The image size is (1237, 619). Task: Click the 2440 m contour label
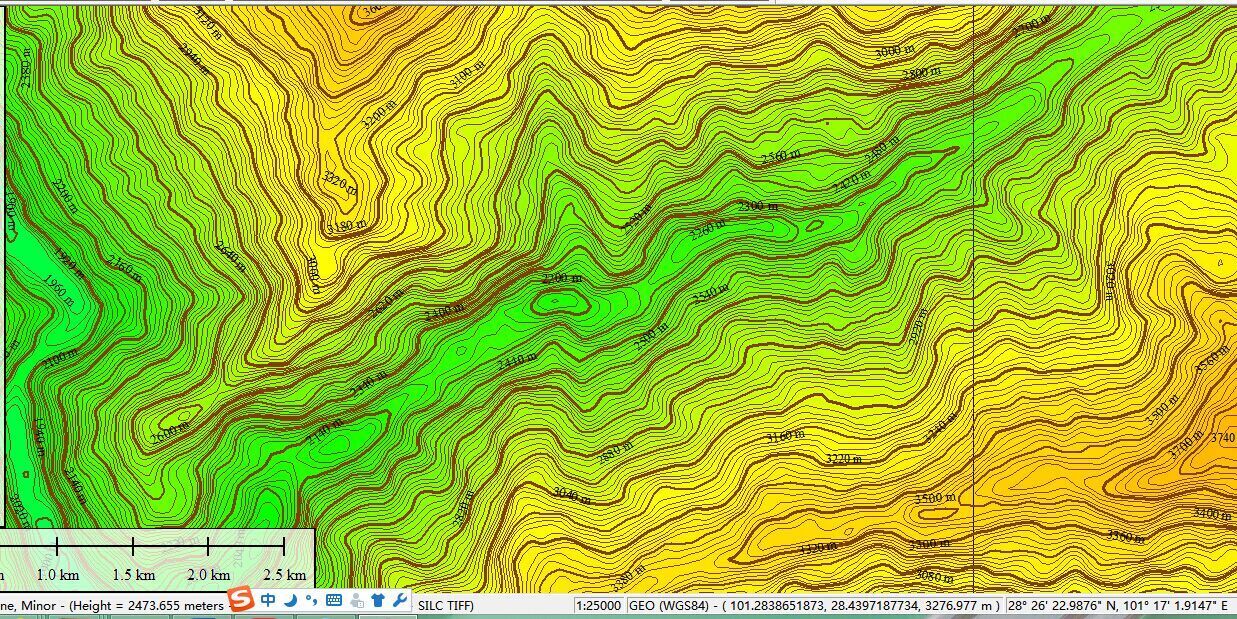pyautogui.click(x=517, y=362)
